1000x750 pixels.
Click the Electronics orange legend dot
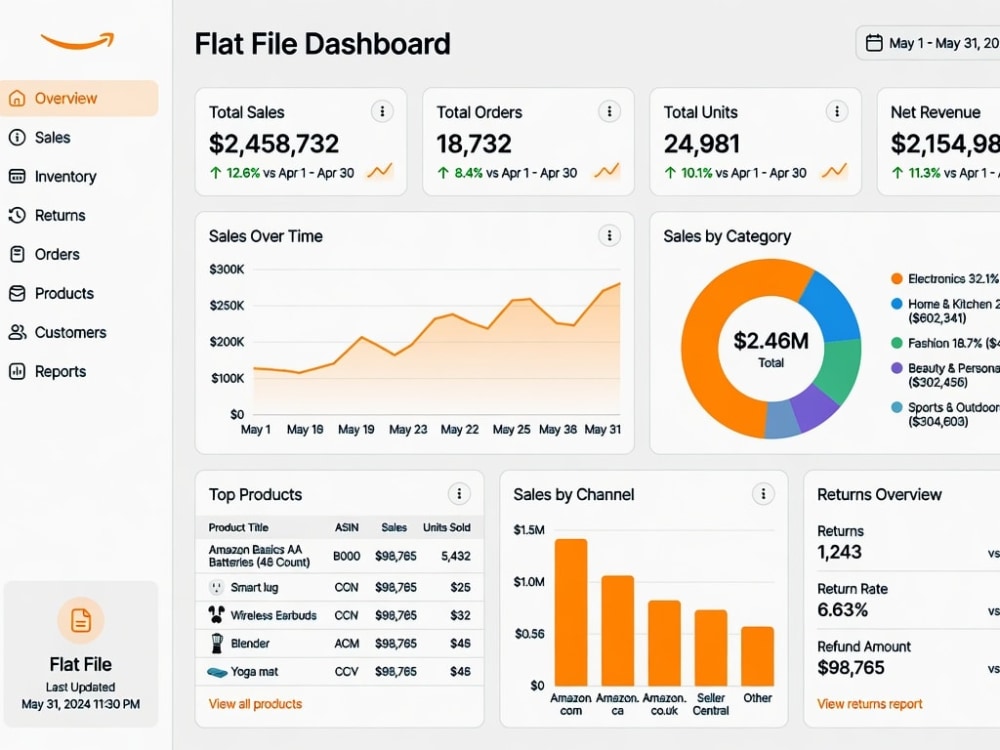point(897,279)
